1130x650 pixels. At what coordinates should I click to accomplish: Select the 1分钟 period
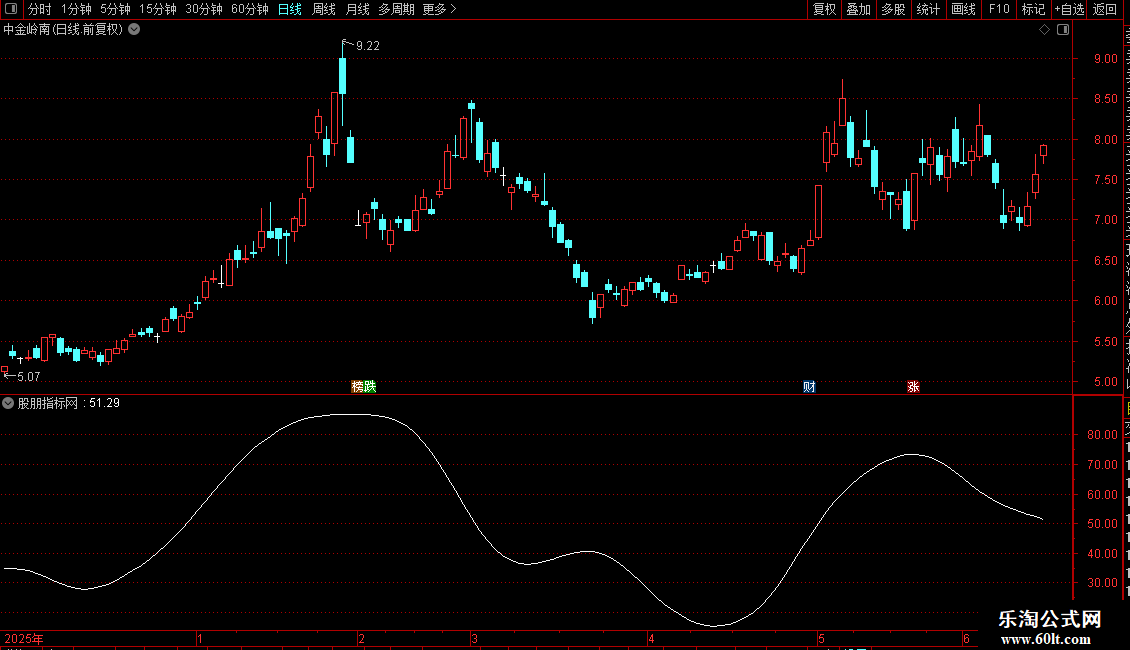[76, 9]
